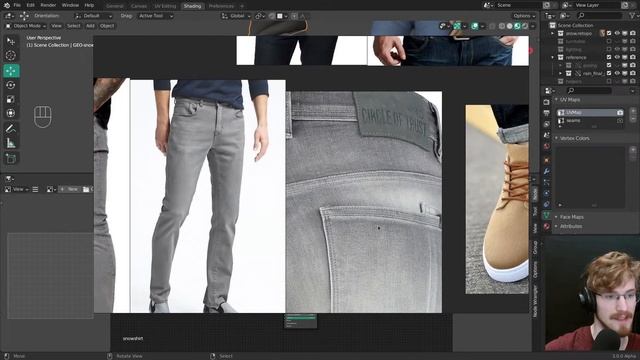The image size is (640, 360).
Task: Uncheck the rain_final collection checkbox
Action: point(609,73)
